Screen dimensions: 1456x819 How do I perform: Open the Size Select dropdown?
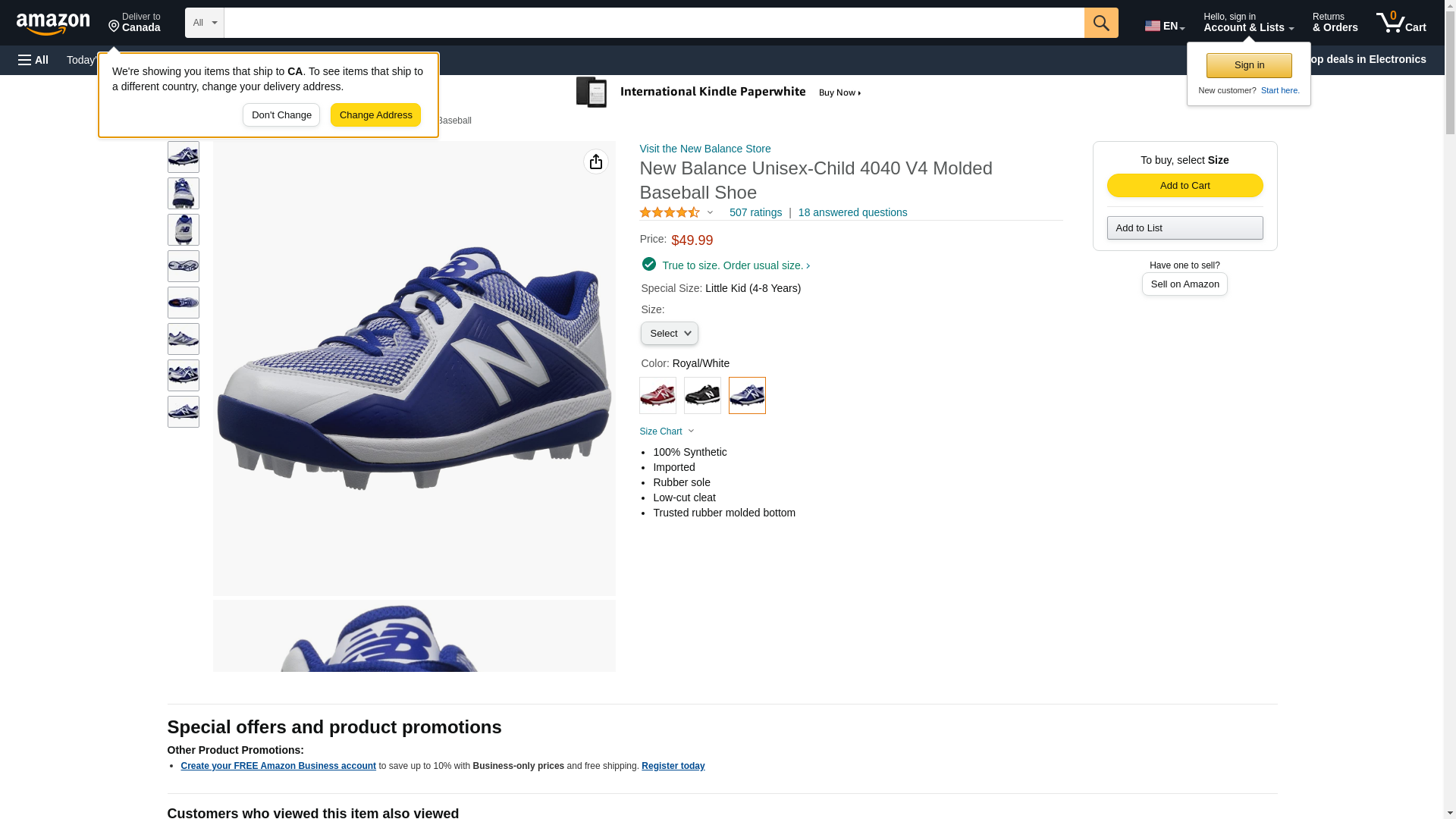[x=669, y=334]
